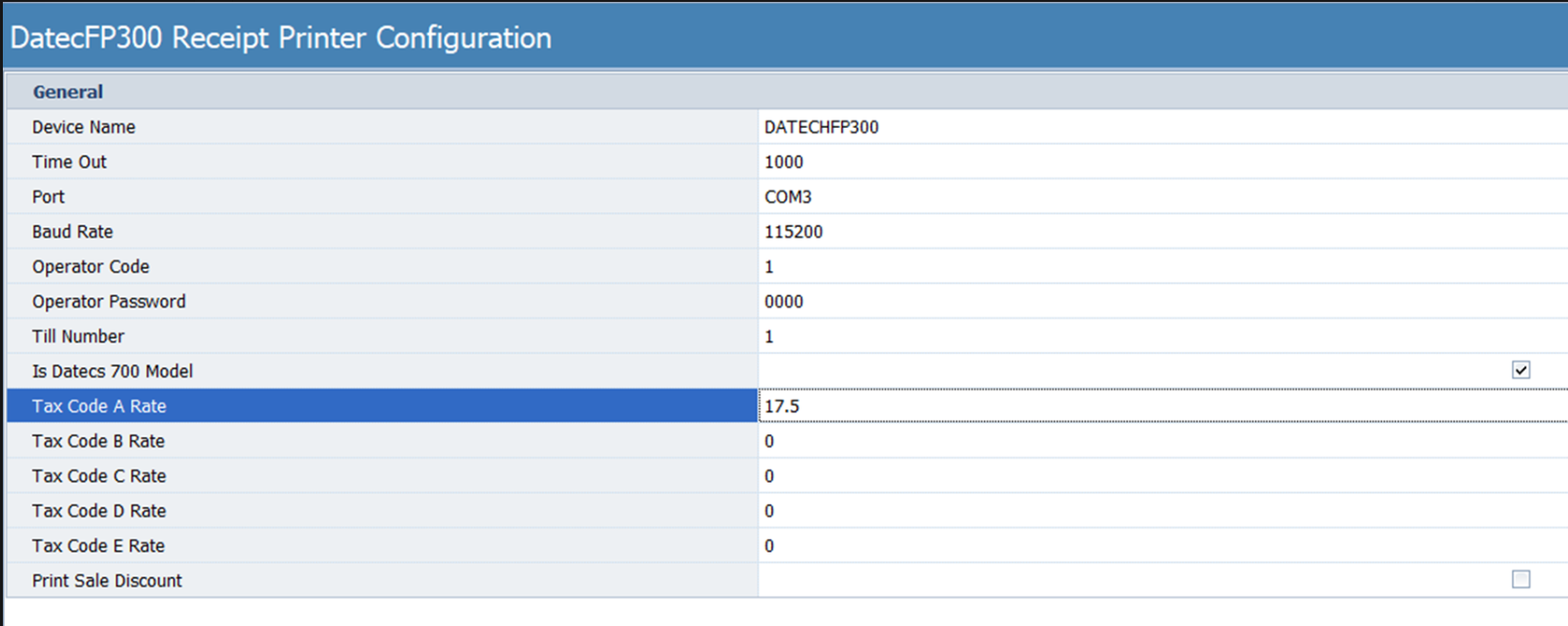Collapse the General section header
Viewport: 1568px width, 626px height.
[x=68, y=92]
